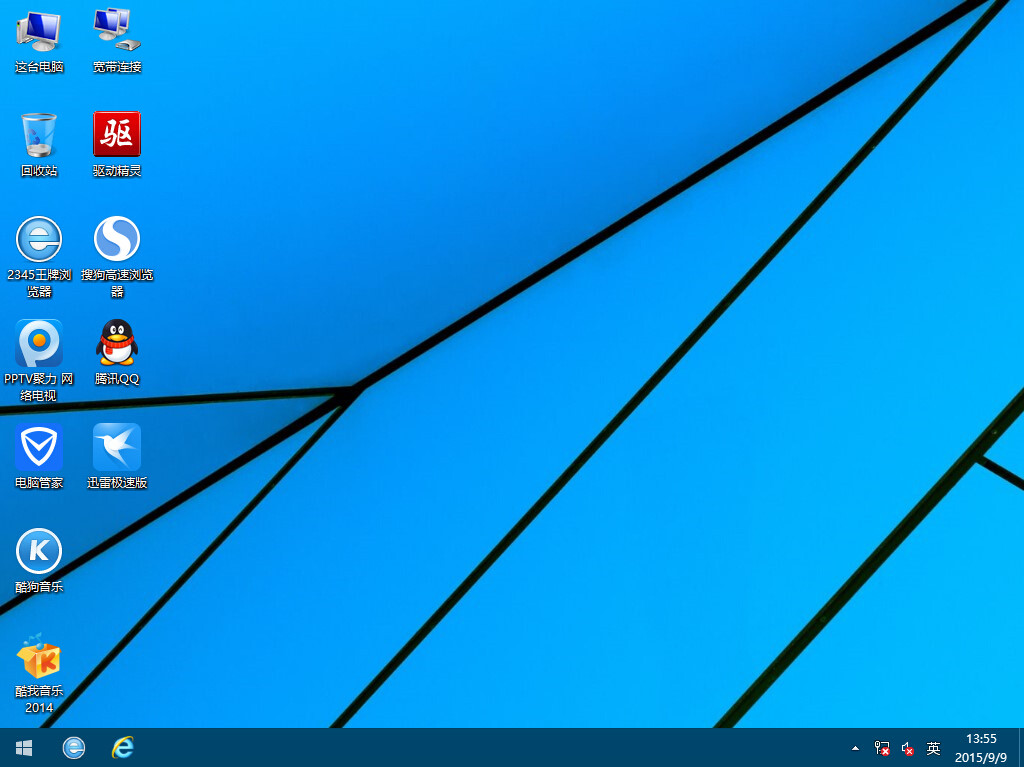Start Tencent PC Manager (电脑管家)
This screenshot has height=767, width=1024.
point(38,448)
